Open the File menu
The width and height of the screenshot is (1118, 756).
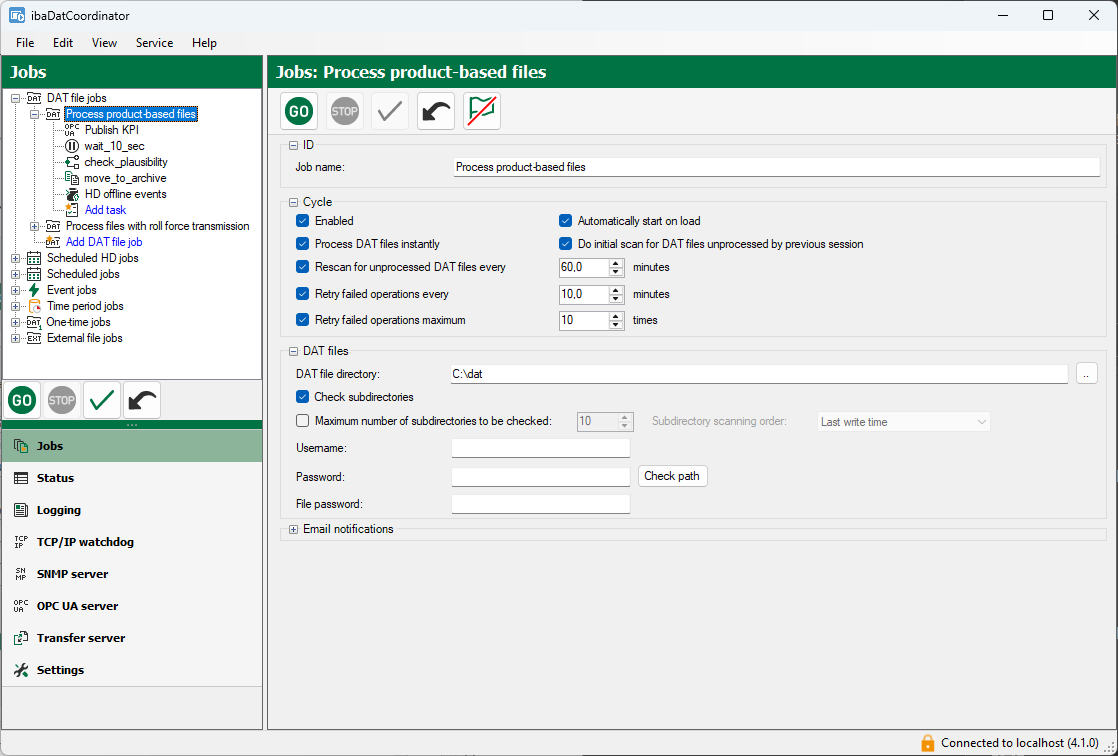pyautogui.click(x=25, y=43)
